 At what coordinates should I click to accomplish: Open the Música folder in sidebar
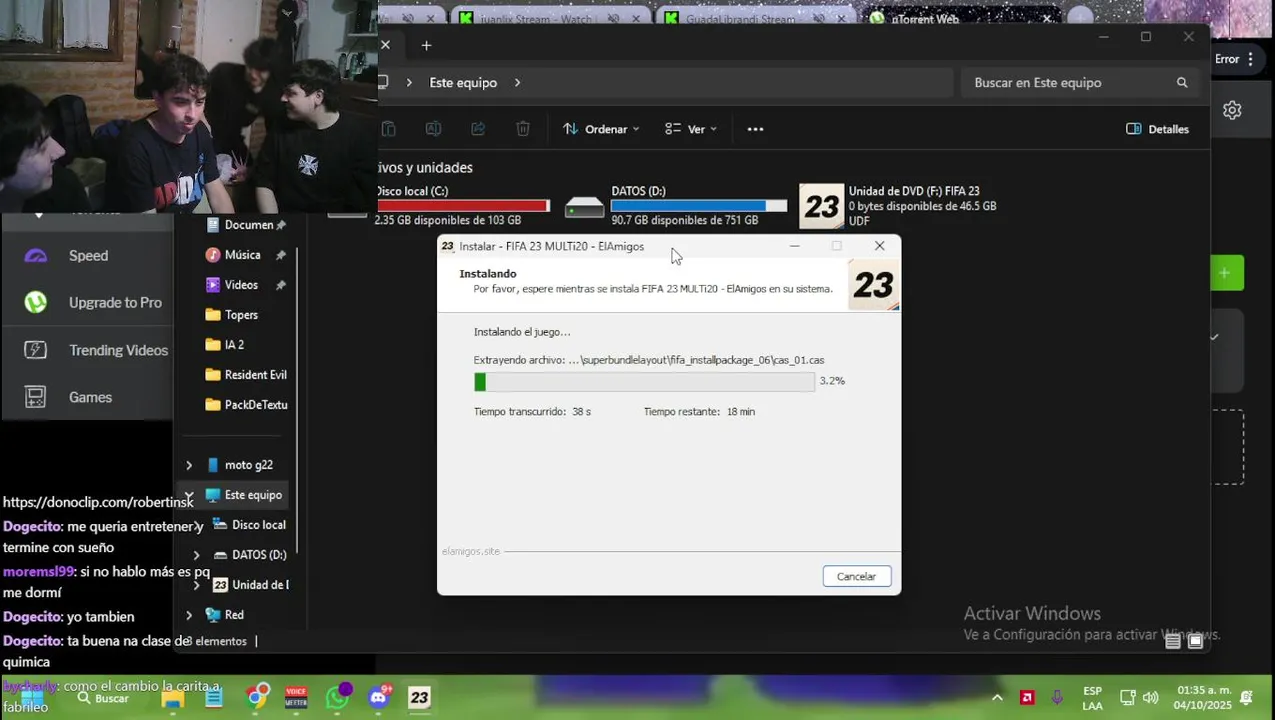[241, 255]
